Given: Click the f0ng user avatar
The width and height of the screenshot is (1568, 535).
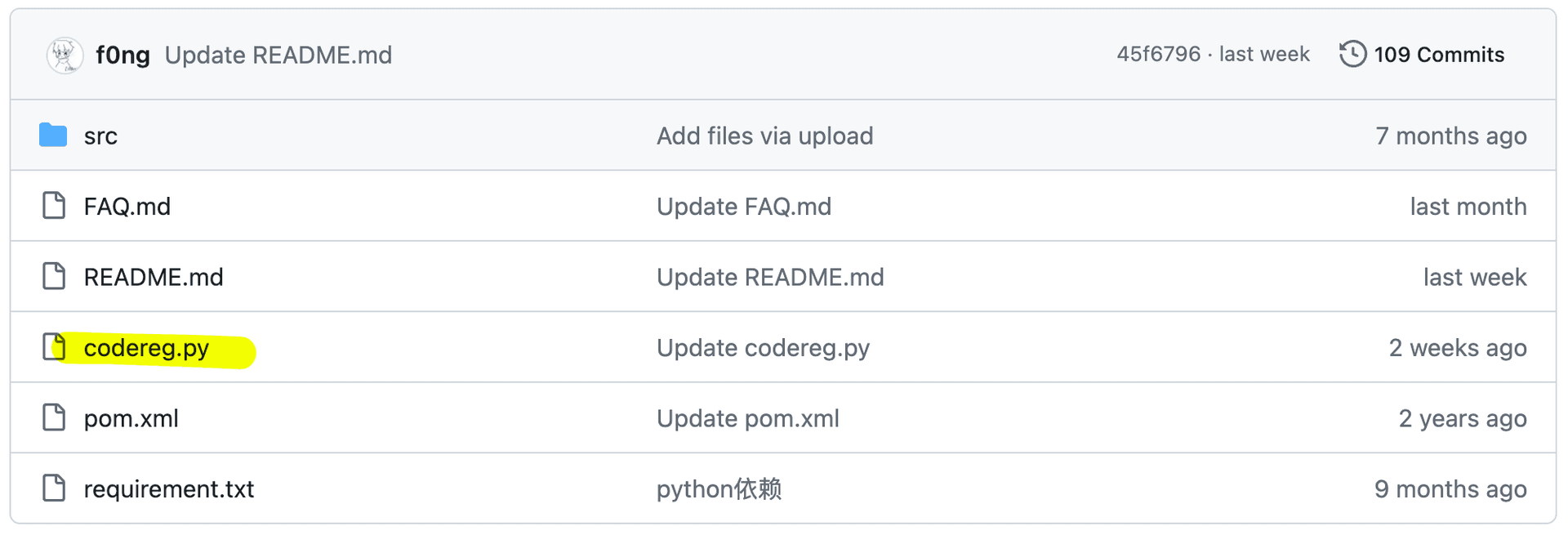Looking at the screenshot, I should (x=65, y=56).
